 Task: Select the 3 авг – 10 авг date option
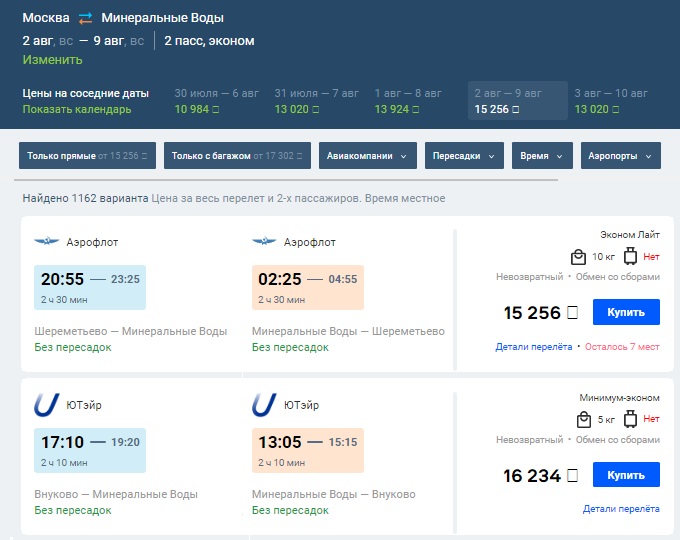pos(611,101)
